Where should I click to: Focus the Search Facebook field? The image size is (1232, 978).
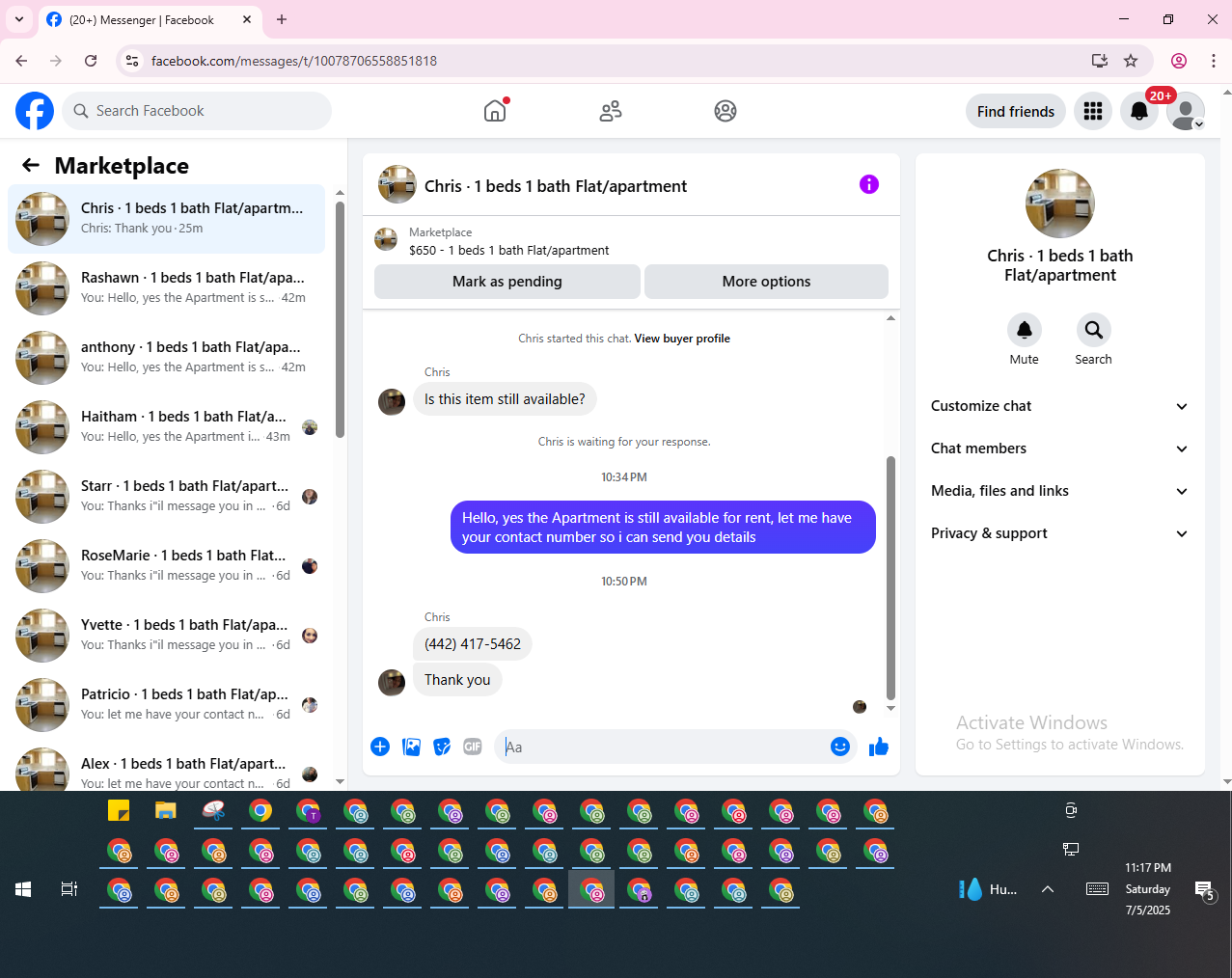(x=197, y=111)
